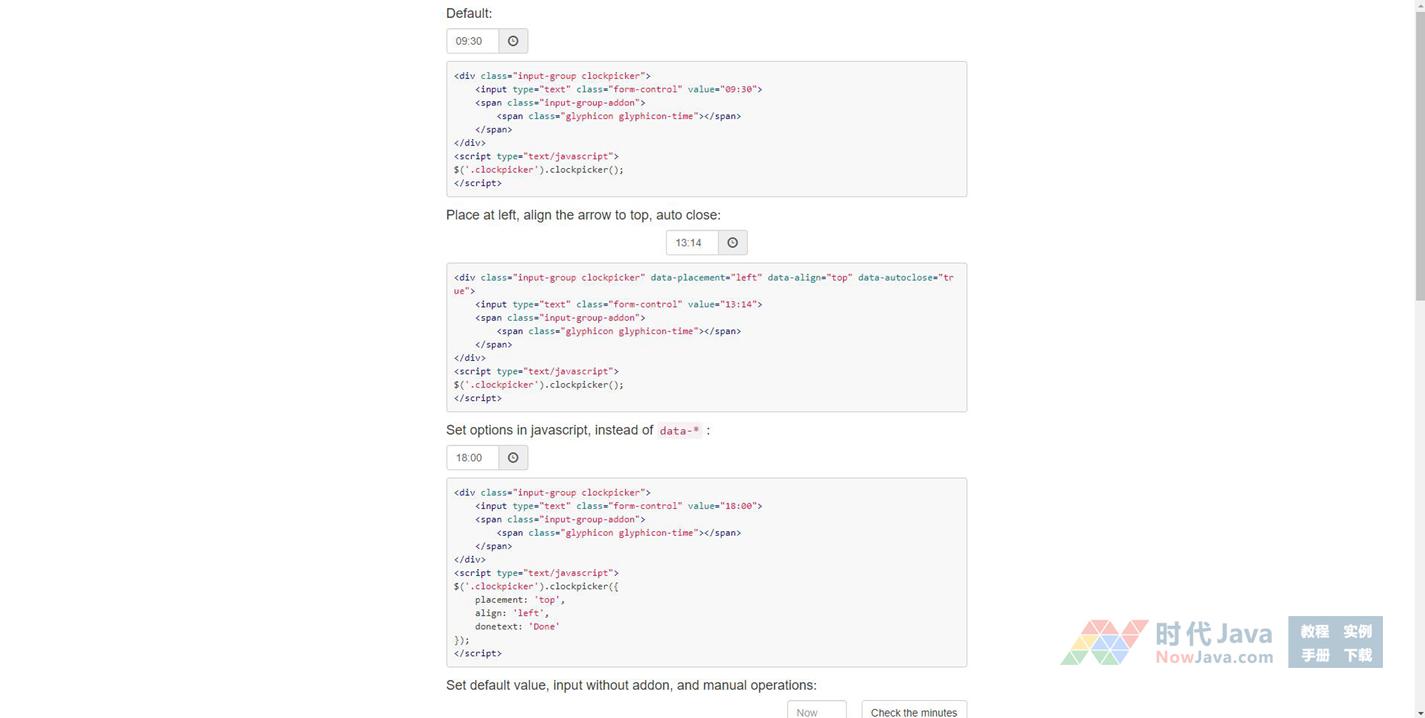Focus the 09:30 time input
This screenshot has height=718, width=1425.
tap(472, 41)
